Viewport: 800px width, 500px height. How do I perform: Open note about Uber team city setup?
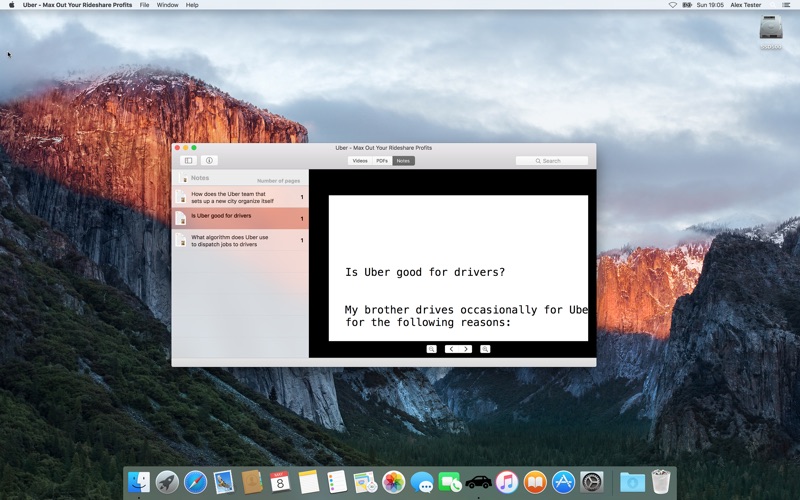(240, 197)
